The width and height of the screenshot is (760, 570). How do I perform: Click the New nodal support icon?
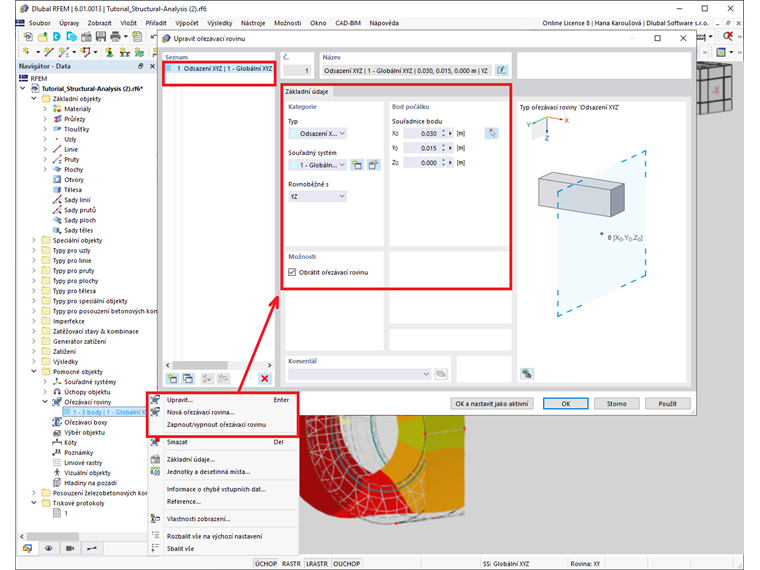click(x=110, y=52)
